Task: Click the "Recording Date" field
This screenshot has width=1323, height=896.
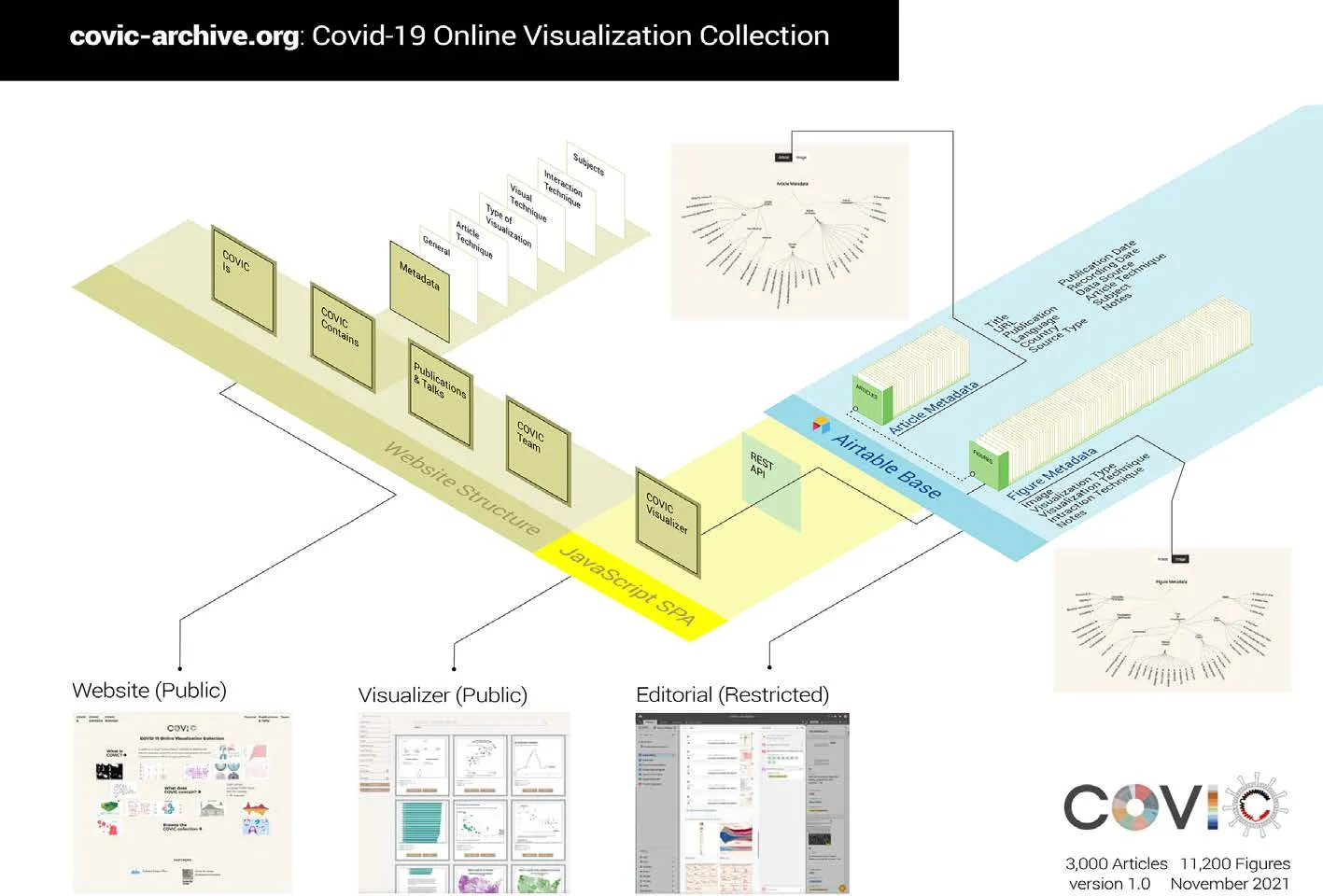Action: click(x=1104, y=269)
